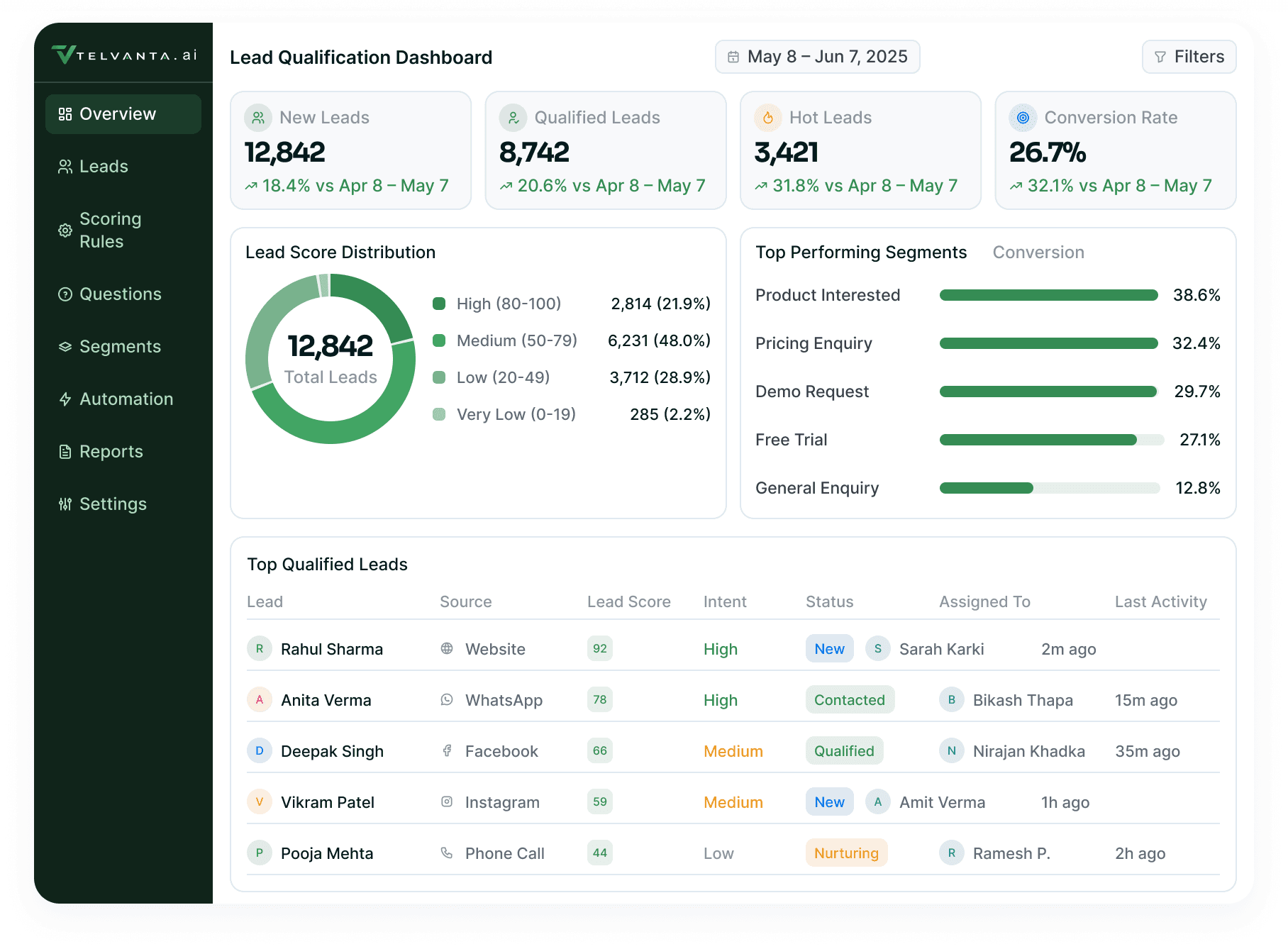
Task: Open the Segments section
Action: 123,347
